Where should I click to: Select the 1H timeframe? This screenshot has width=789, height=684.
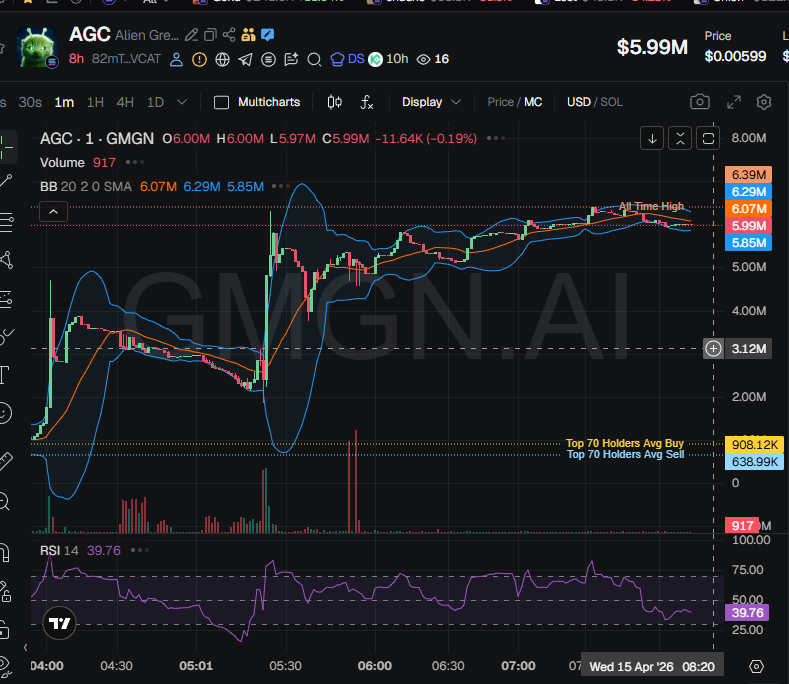[x=95, y=102]
